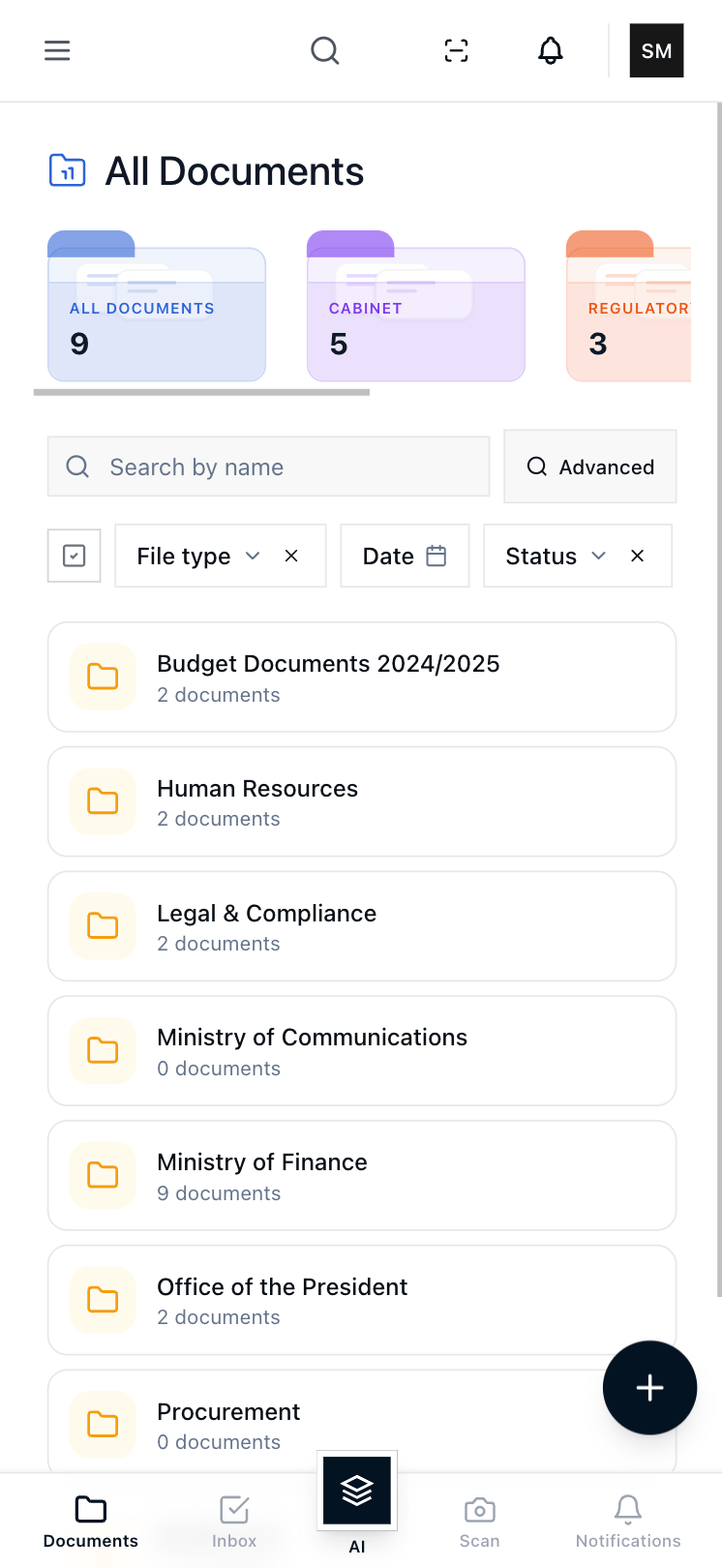Switch to the Scan tab
This screenshot has height=1568, width=722.
479,1522
